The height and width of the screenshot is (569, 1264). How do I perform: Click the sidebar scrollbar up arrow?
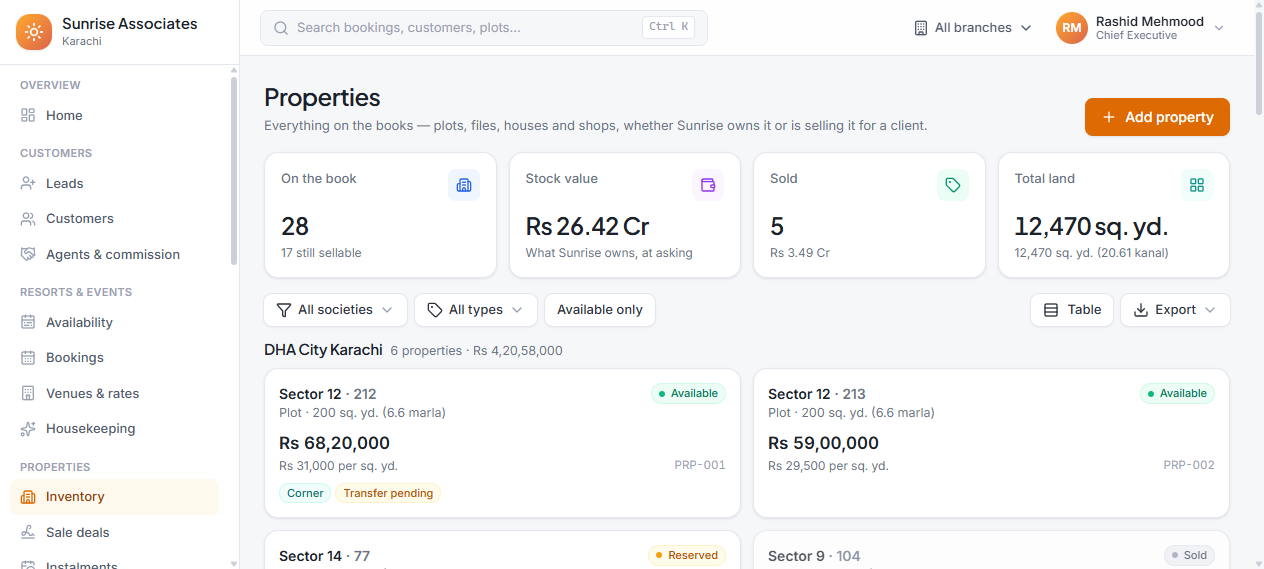[234, 71]
